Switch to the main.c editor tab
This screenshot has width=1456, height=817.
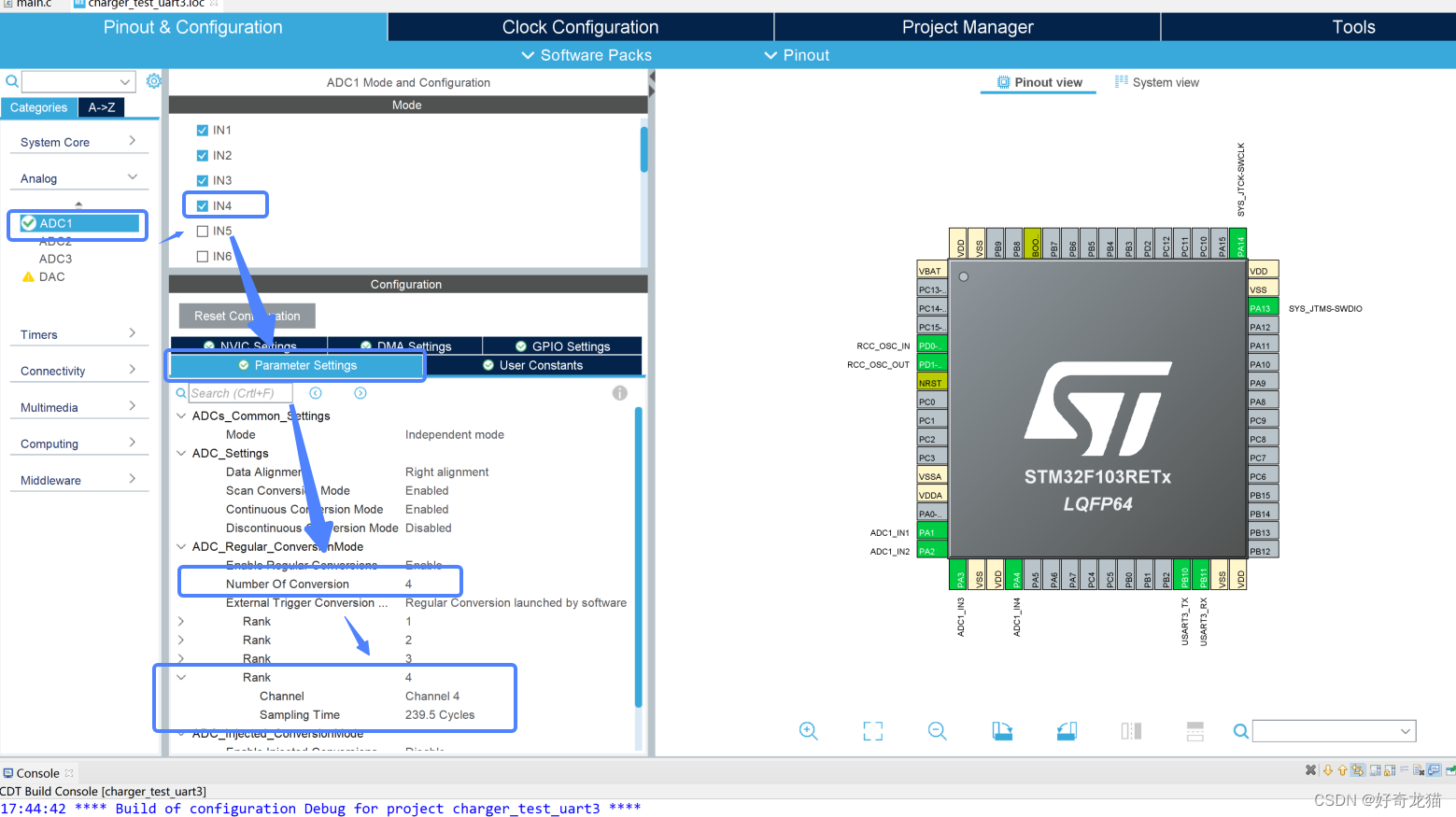[x=35, y=4]
